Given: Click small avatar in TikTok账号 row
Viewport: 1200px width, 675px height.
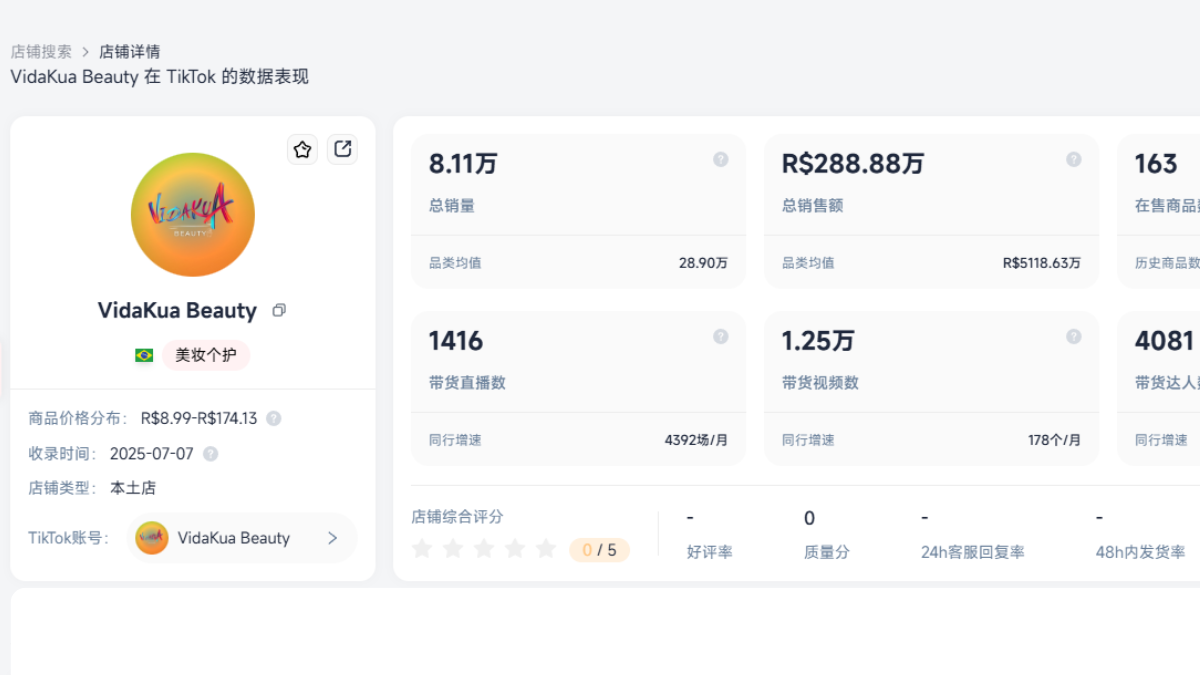Looking at the screenshot, I should [x=152, y=538].
